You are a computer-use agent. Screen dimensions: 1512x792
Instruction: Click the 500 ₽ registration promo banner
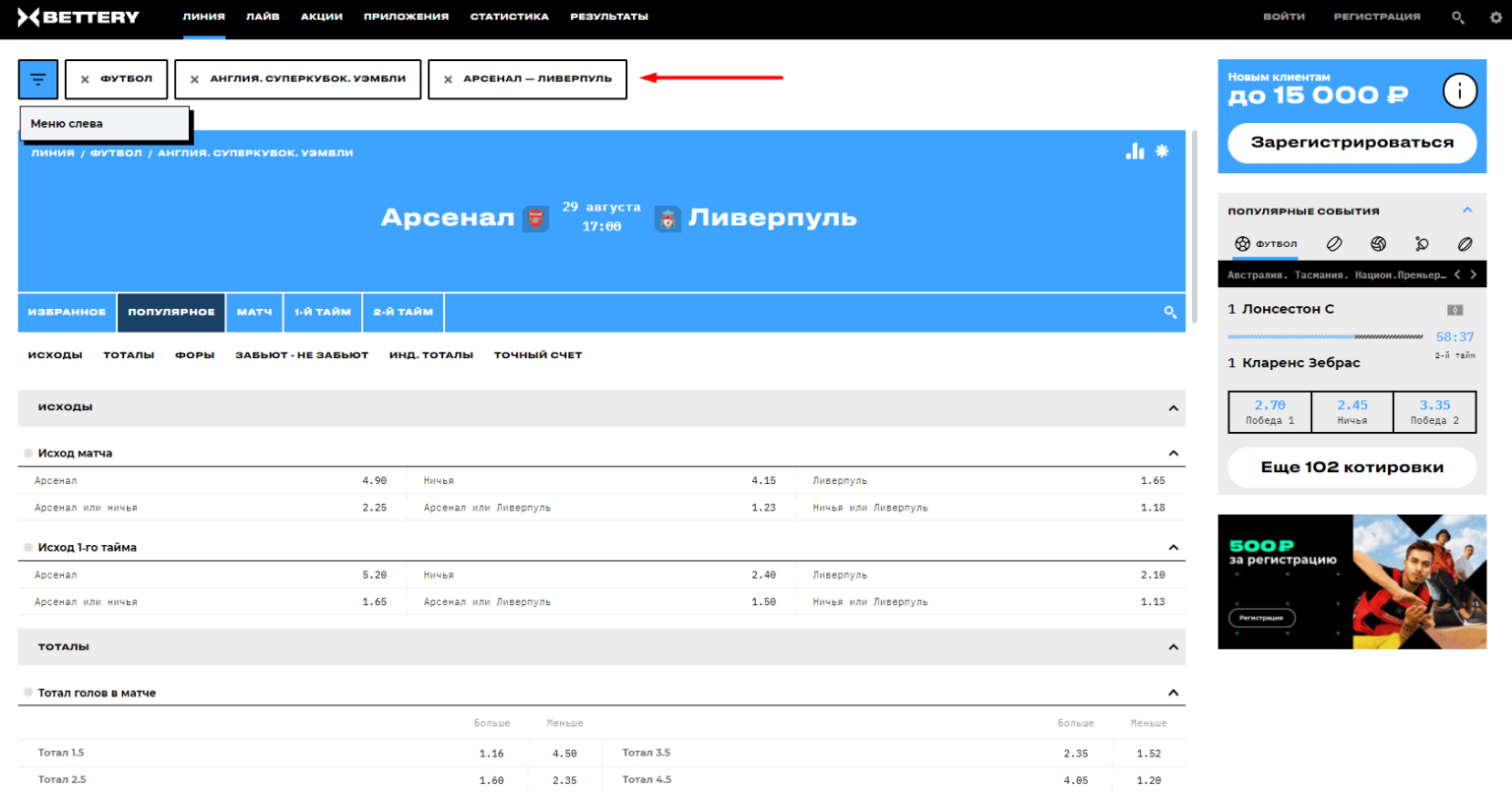[1353, 581]
